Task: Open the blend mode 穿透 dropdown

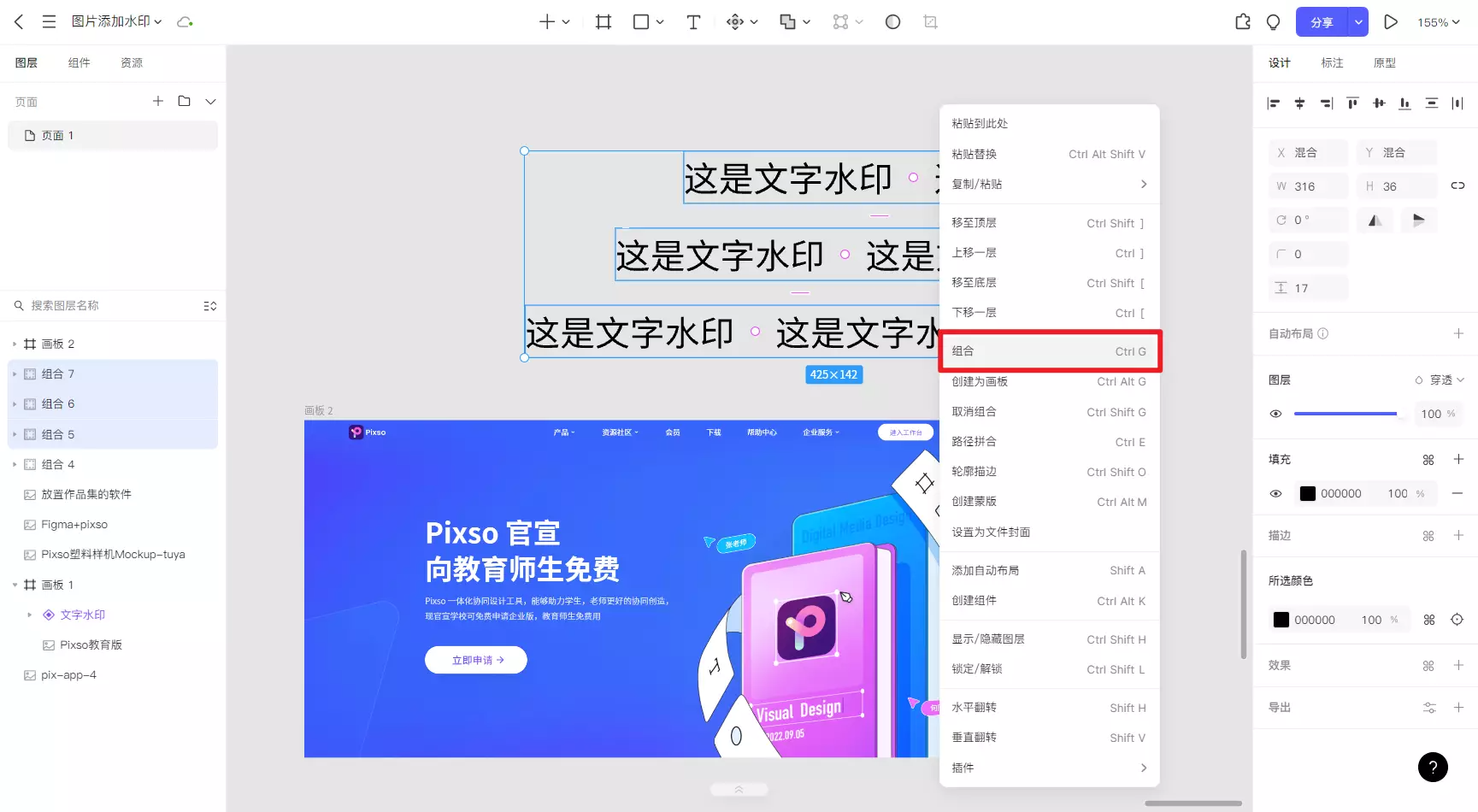Action: pos(1440,380)
